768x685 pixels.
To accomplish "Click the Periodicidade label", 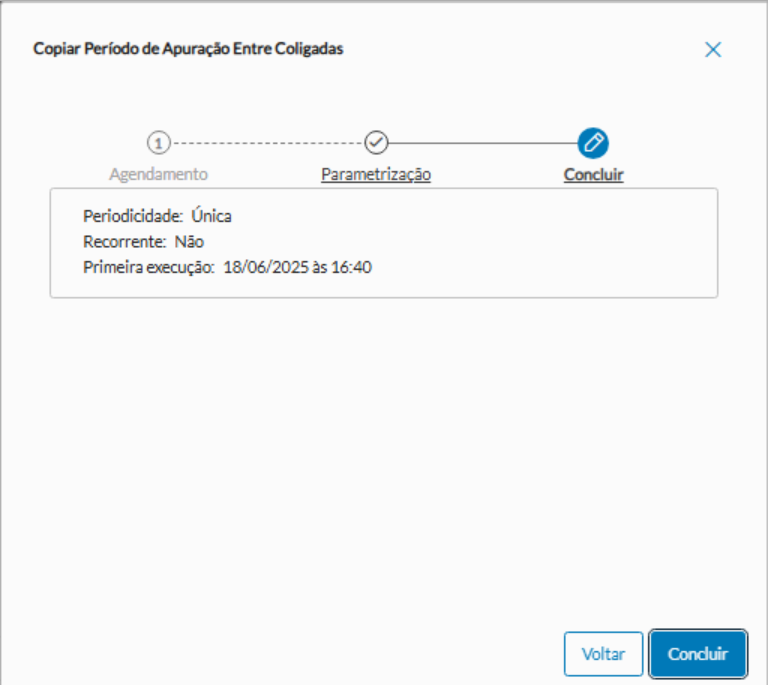I will tap(132, 215).
